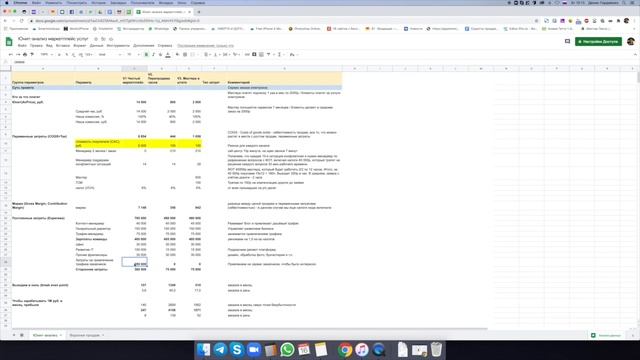Open the text wrapping dropdown

coord(226,54)
